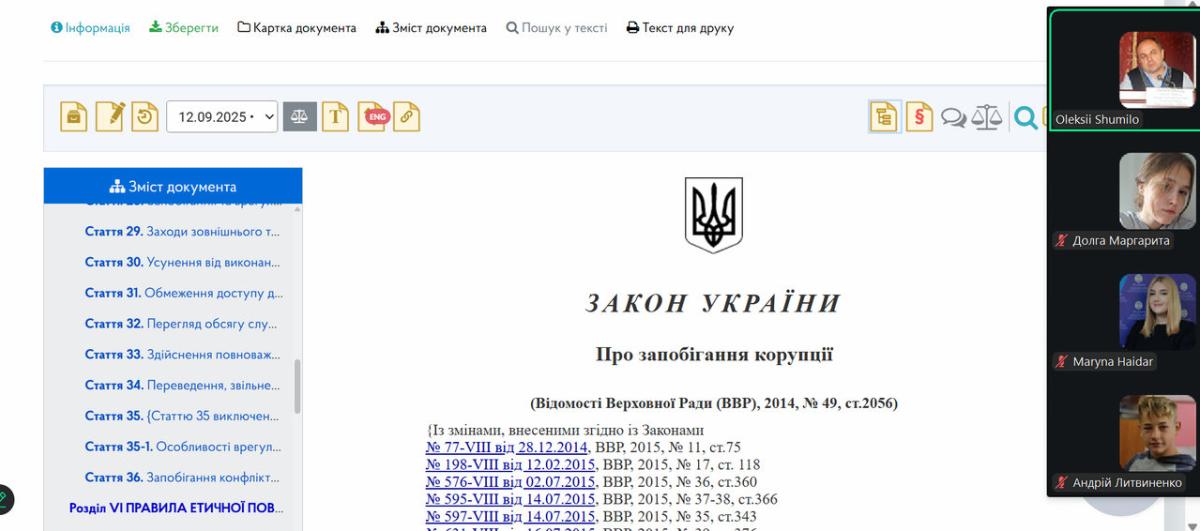1200x531 pixels.
Task: Click Пошук у тексті search option
Action: [556, 28]
